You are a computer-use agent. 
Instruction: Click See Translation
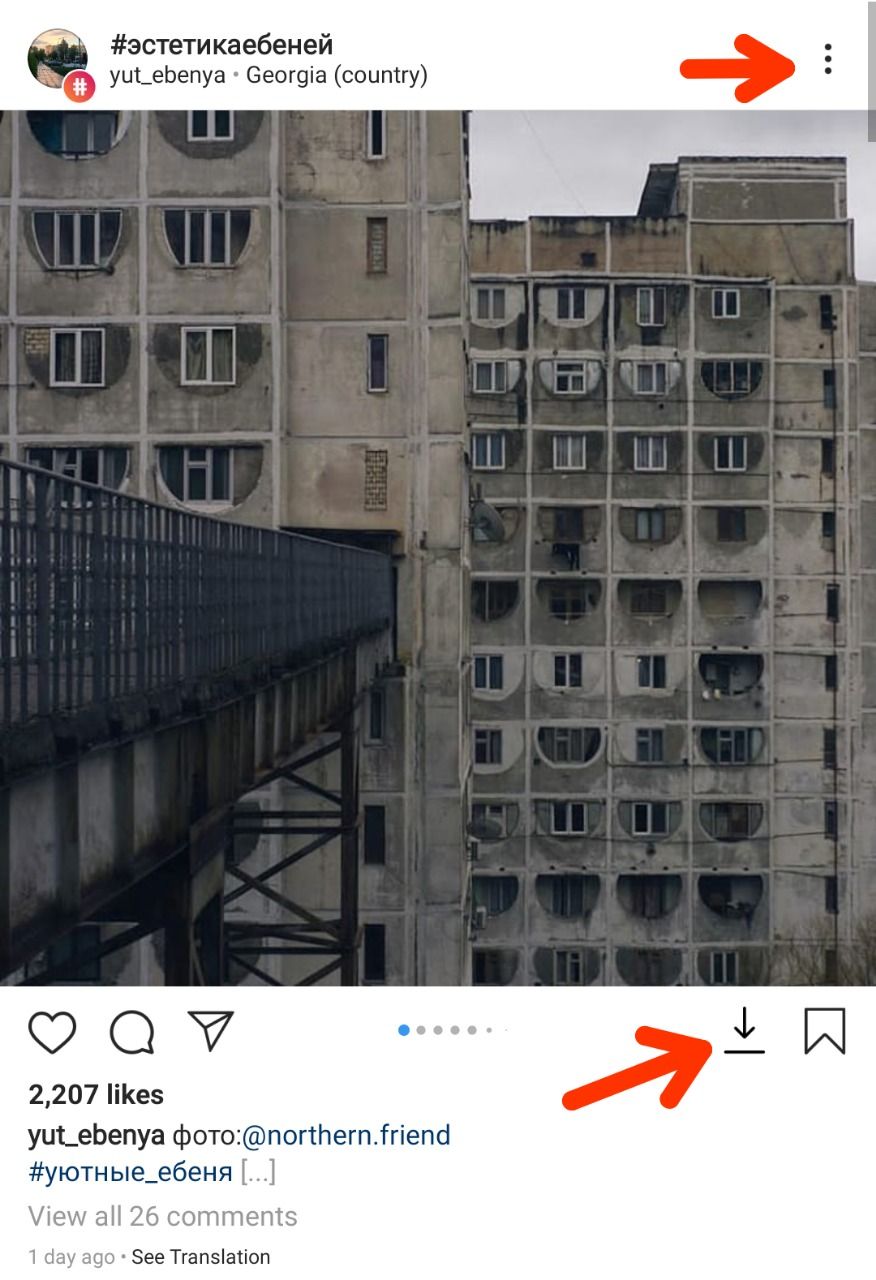tap(201, 1257)
